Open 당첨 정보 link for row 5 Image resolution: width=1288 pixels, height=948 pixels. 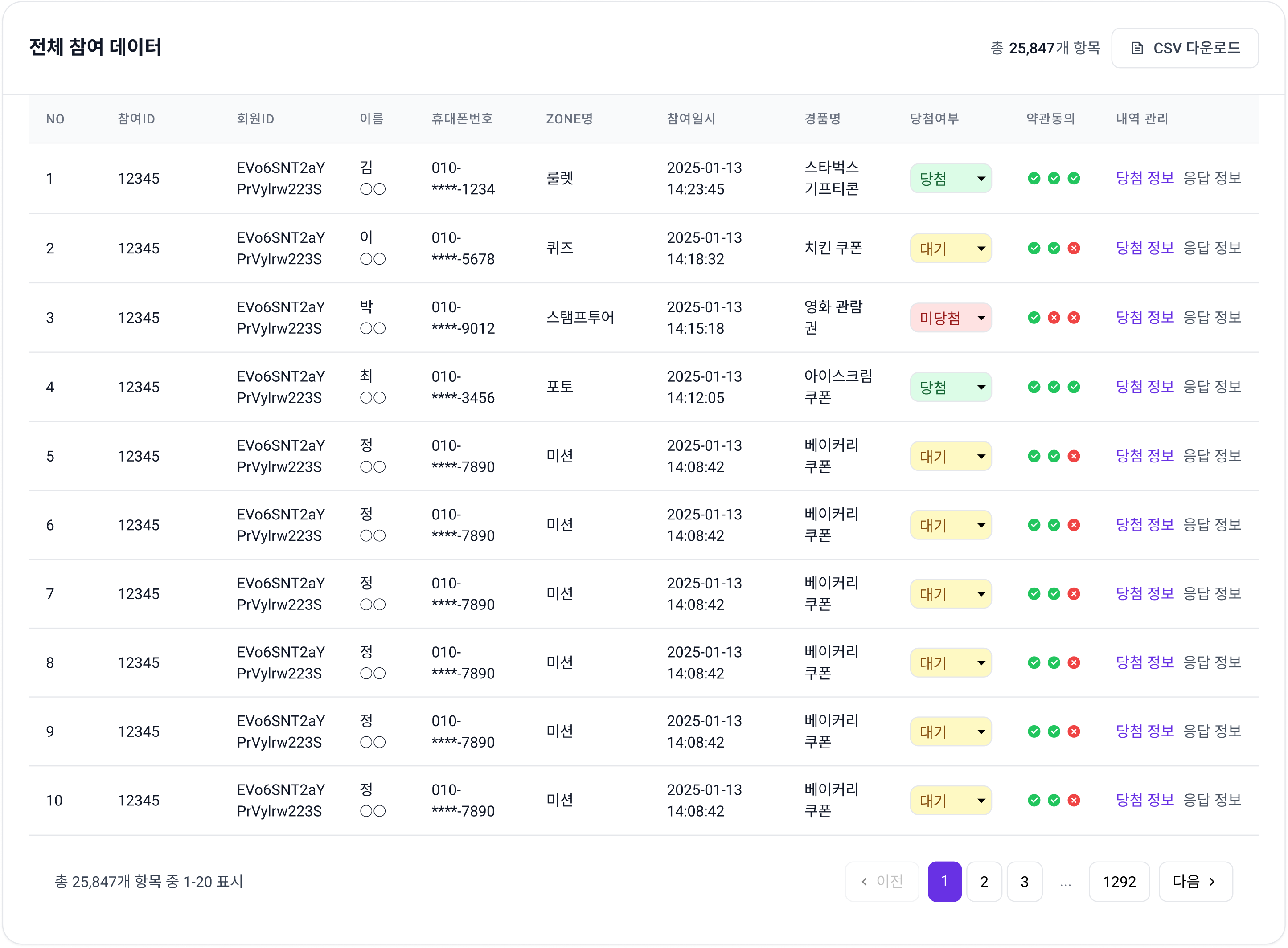coord(1144,456)
